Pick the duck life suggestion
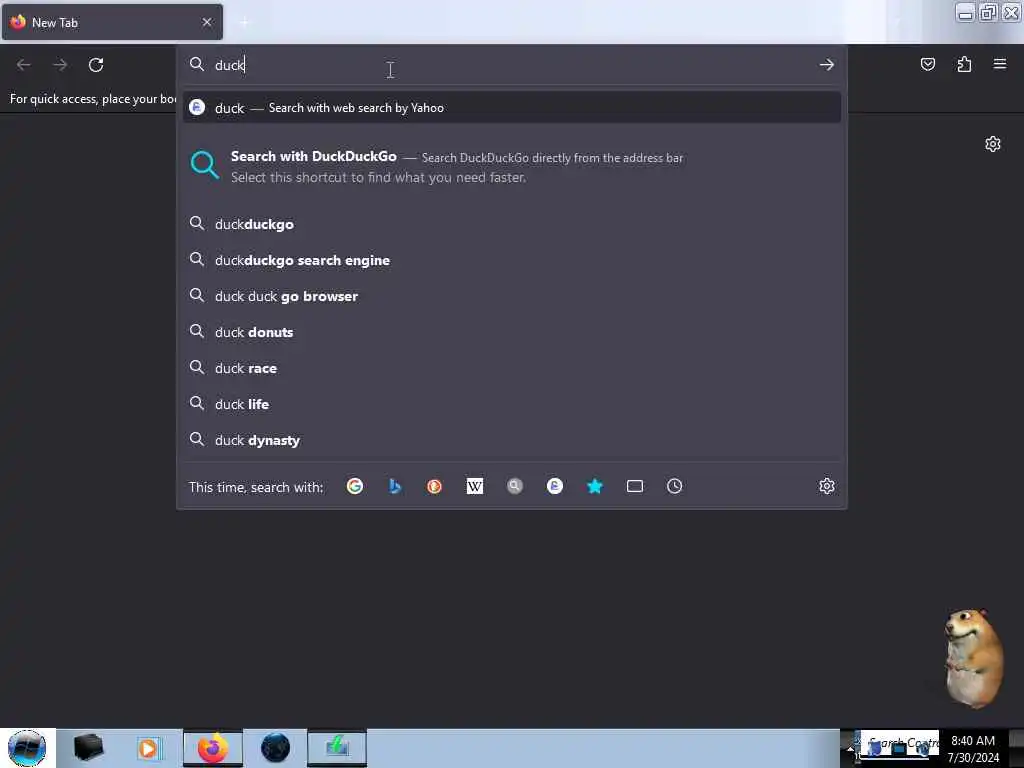Viewport: 1024px width, 768px height. click(511, 404)
